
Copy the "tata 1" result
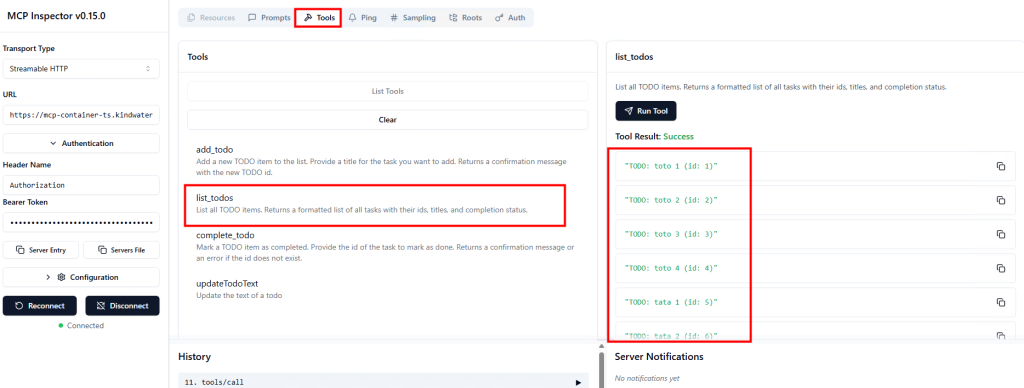pyautogui.click(x=1000, y=302)
